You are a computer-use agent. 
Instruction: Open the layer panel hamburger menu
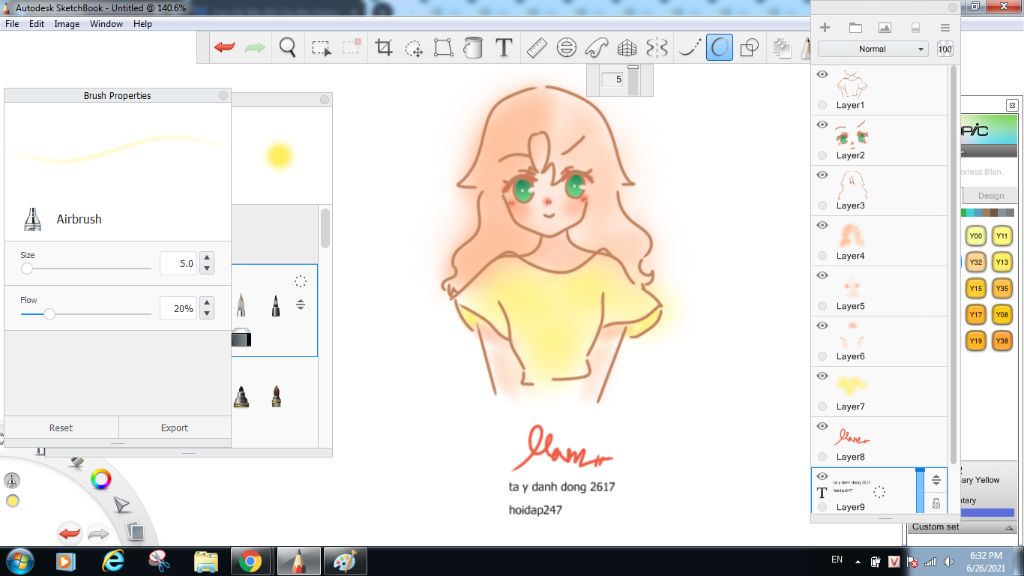pos(945,27)
